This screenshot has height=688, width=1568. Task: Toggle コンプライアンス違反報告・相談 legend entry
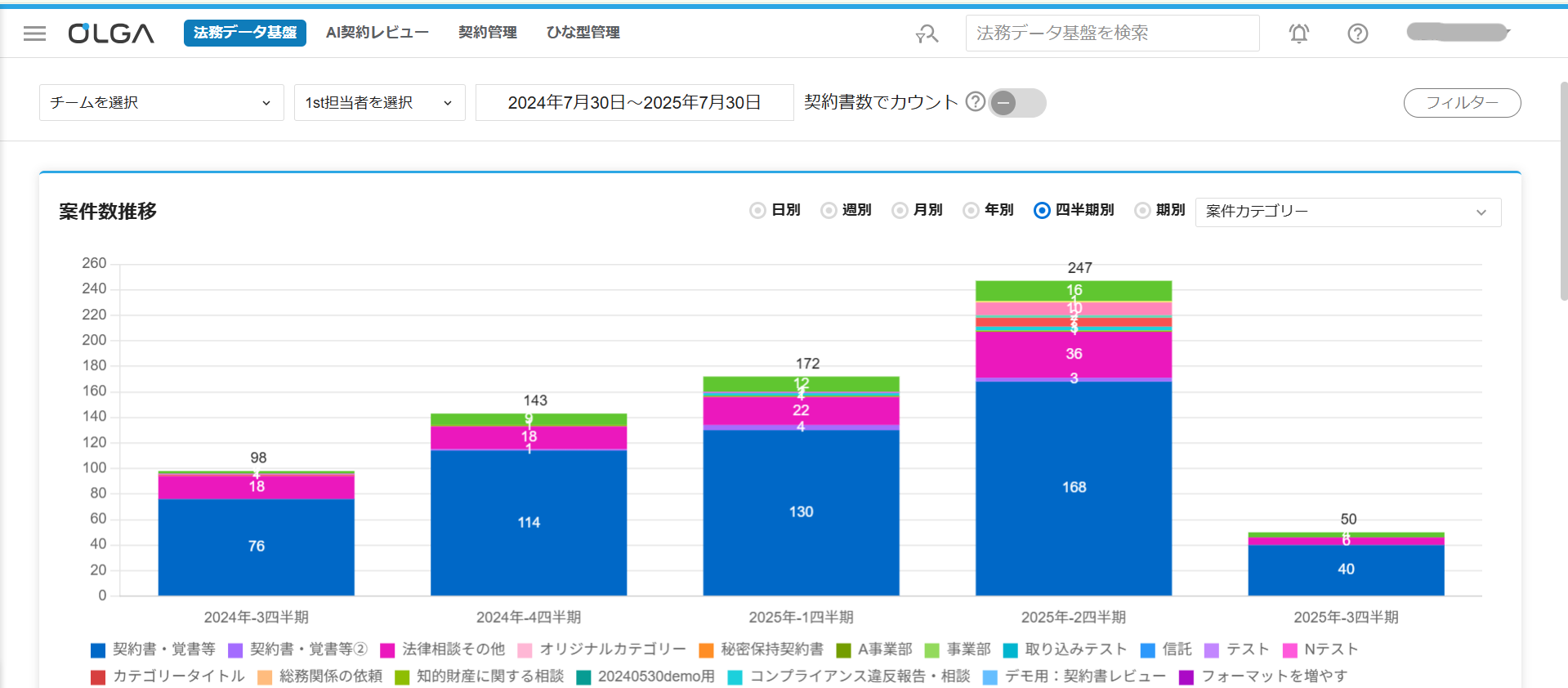849,677
